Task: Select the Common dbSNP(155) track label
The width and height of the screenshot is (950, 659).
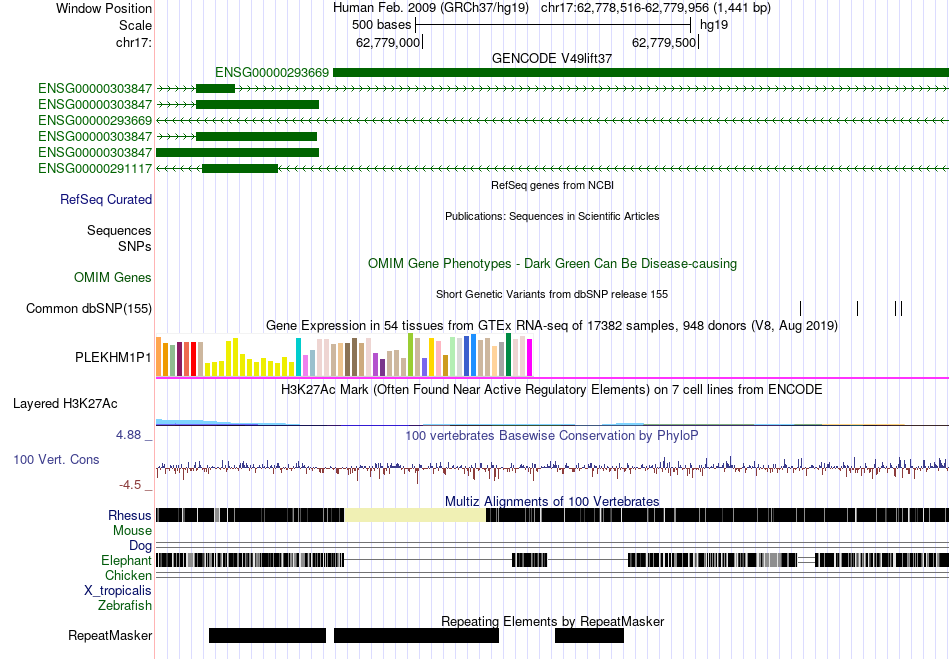Action: (88, 308)
